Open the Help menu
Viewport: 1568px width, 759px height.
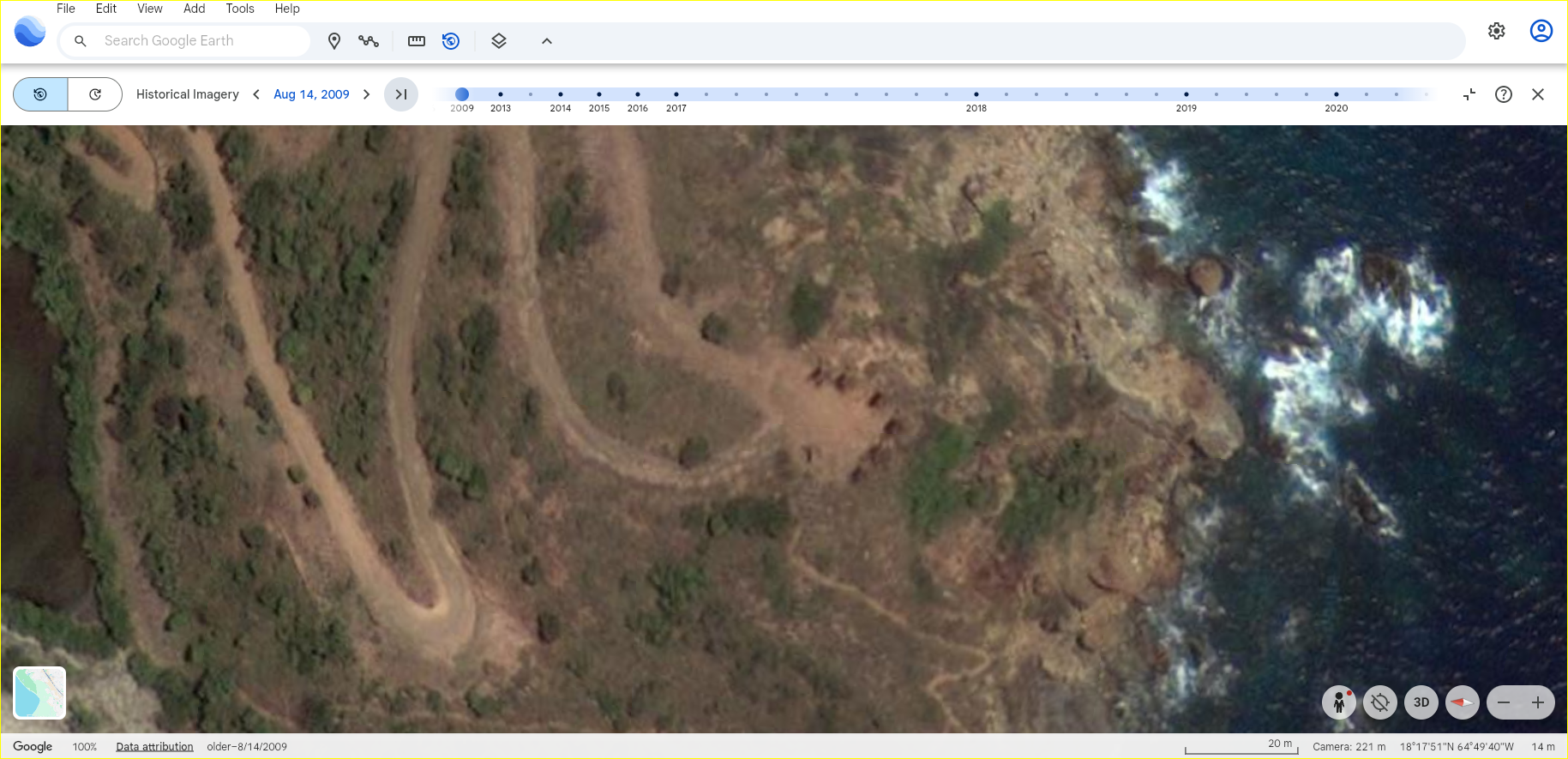pos(287,9)
